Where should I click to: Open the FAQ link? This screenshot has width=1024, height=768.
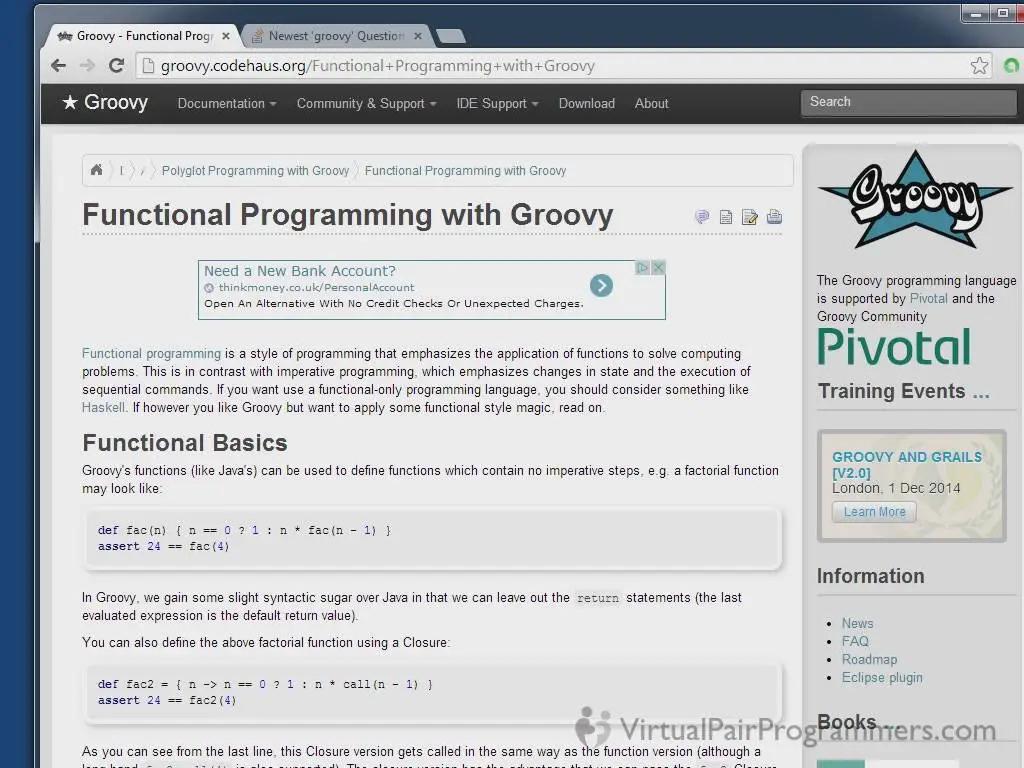pos(855,641)
